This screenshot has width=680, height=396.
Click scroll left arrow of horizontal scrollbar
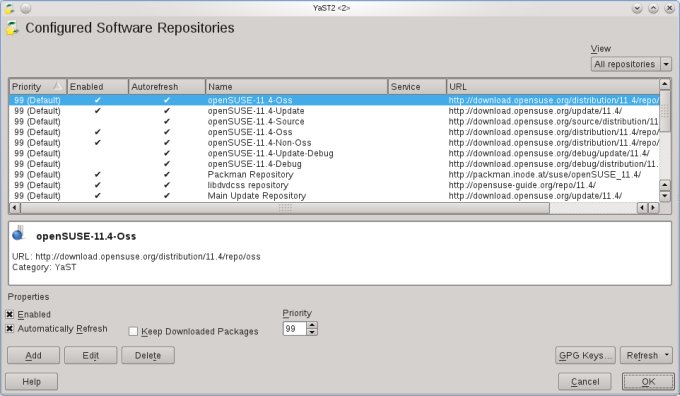[x=14, y=208]
